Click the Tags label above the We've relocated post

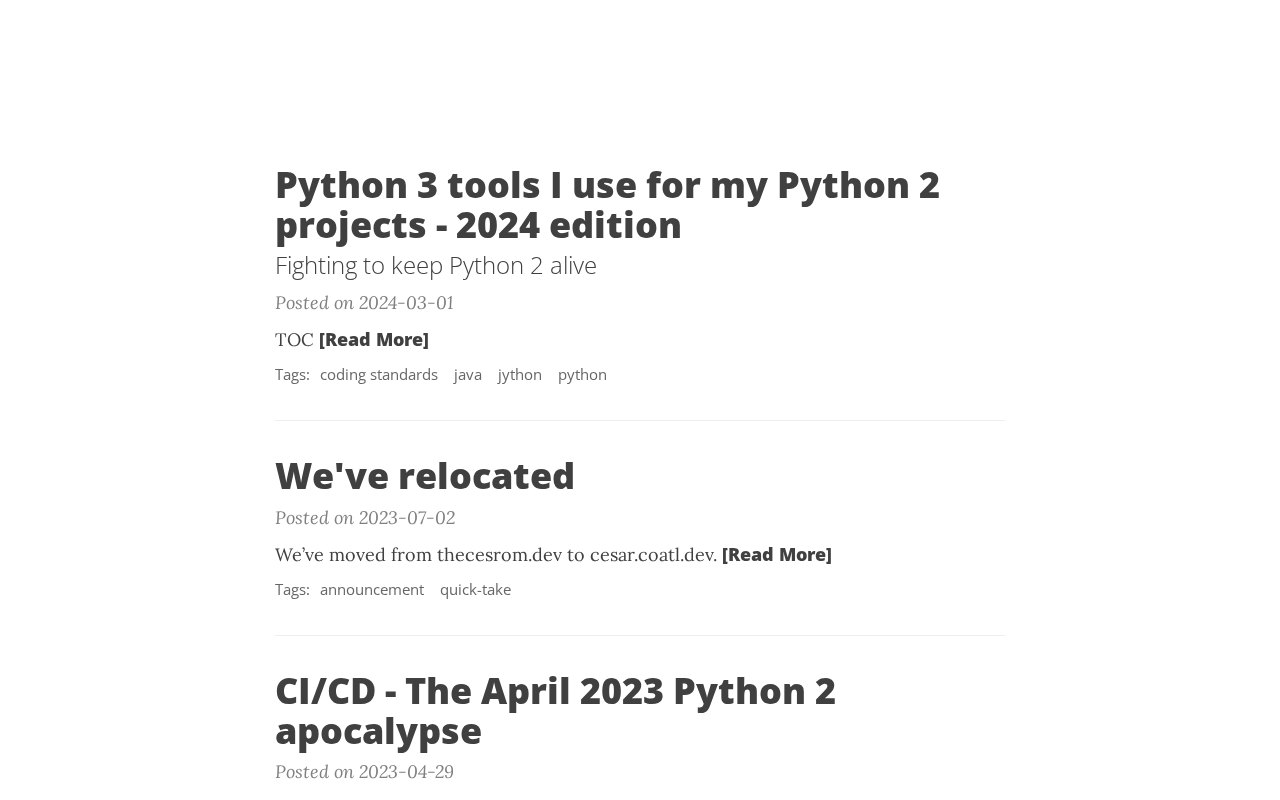(292, 375)
